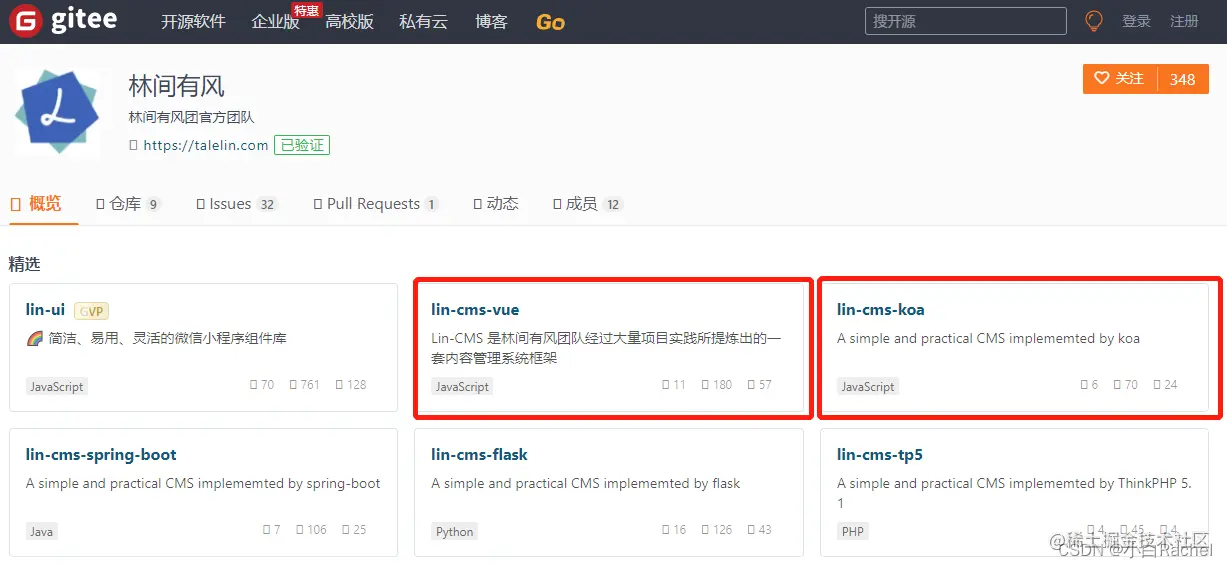Click the 林间有风团官方团队 description text
Screen dimensions: 1227x568
click(x=191, y=118)
